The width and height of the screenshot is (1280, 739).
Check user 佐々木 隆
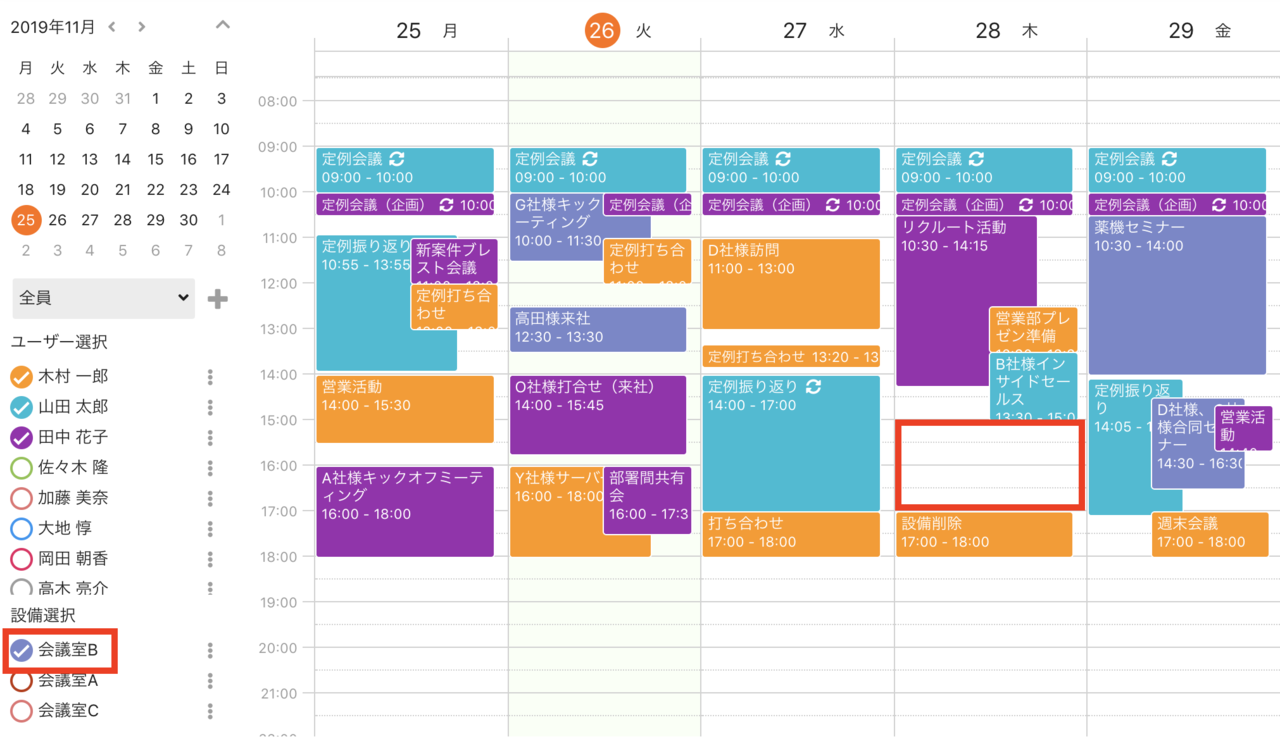[x=21, y=468]
